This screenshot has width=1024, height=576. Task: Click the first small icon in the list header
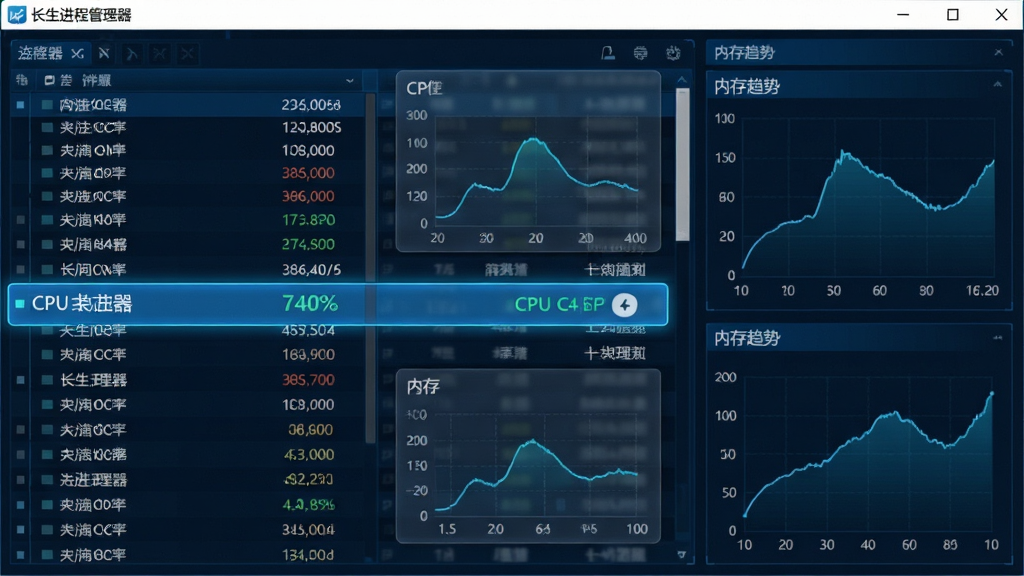[x=22, y=80]
